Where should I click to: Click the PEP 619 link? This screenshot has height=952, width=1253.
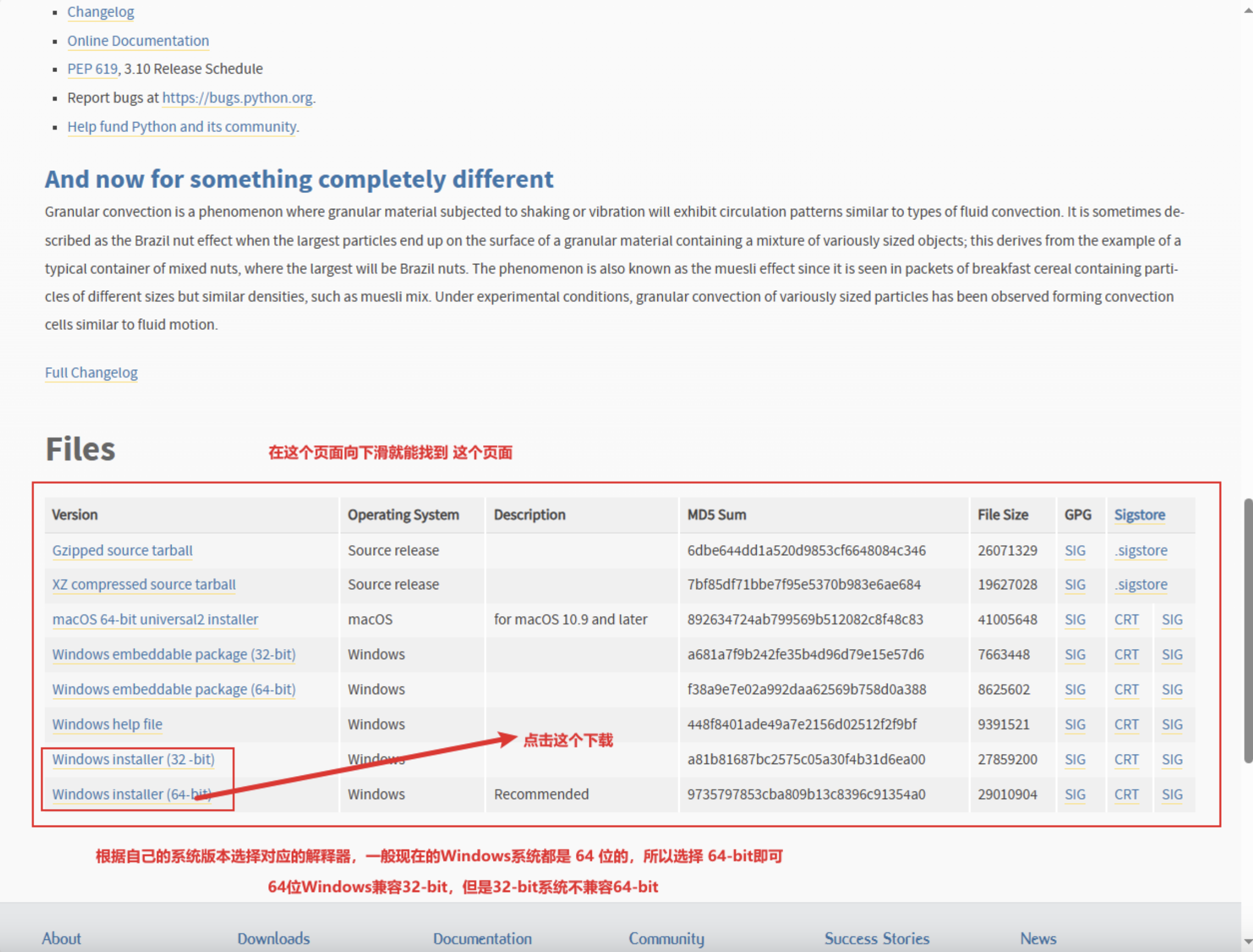pyautogui.click(x=92, y=69)
